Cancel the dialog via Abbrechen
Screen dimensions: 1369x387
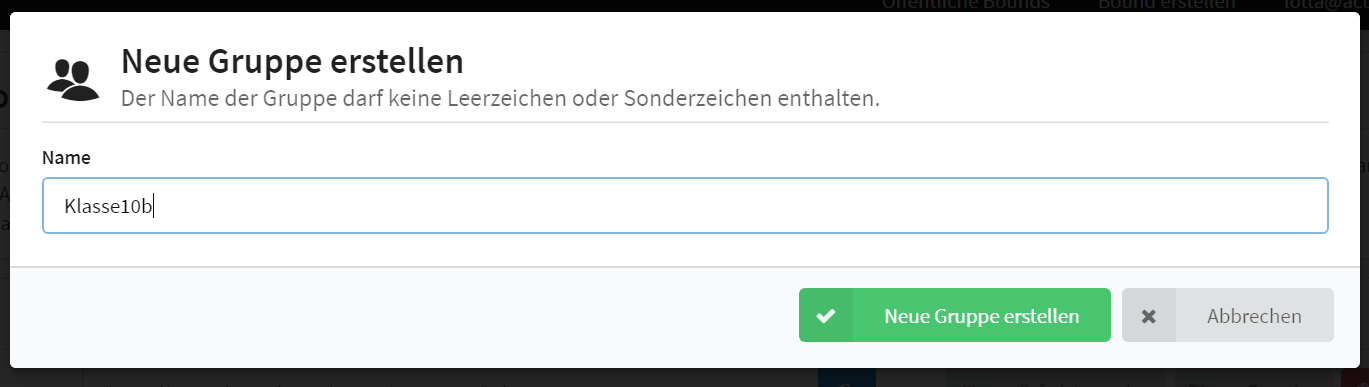tap(1228, 315)
